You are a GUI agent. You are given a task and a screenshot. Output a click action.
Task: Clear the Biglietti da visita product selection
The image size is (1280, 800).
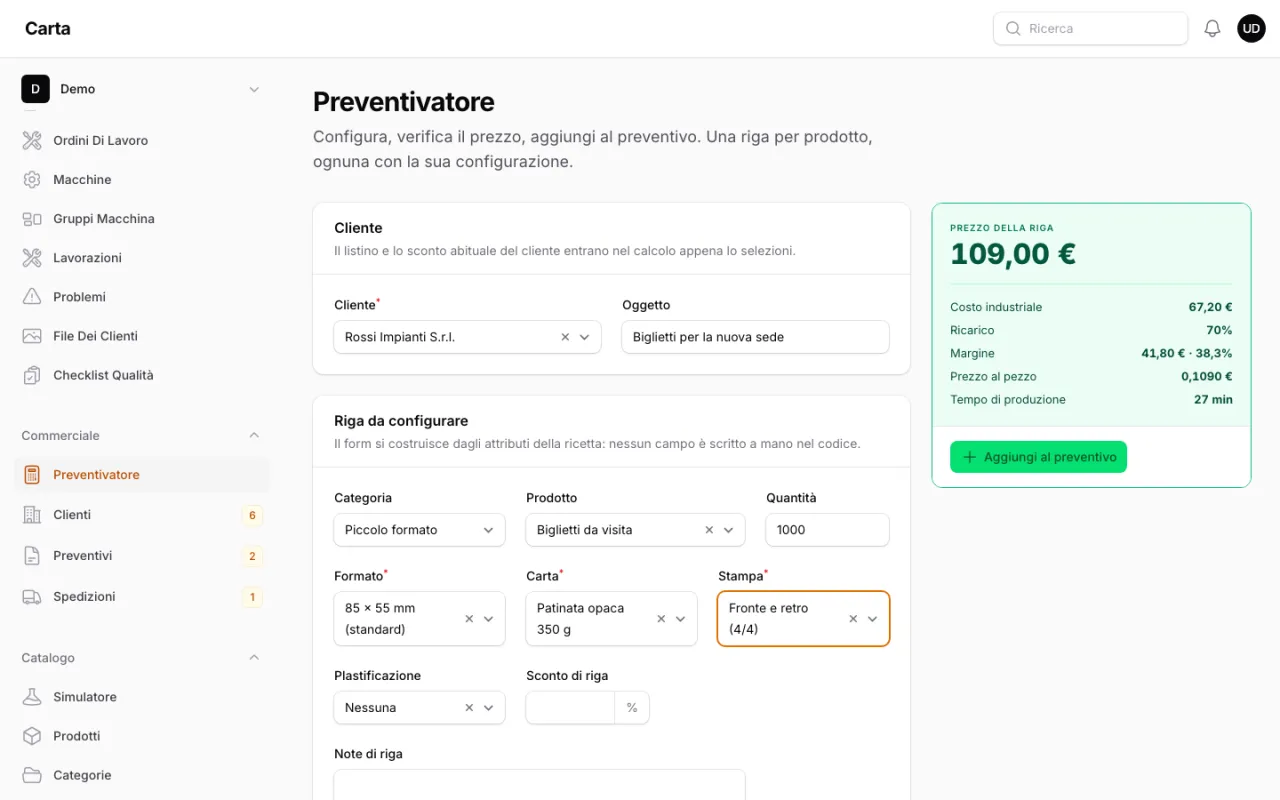[709, 530]
